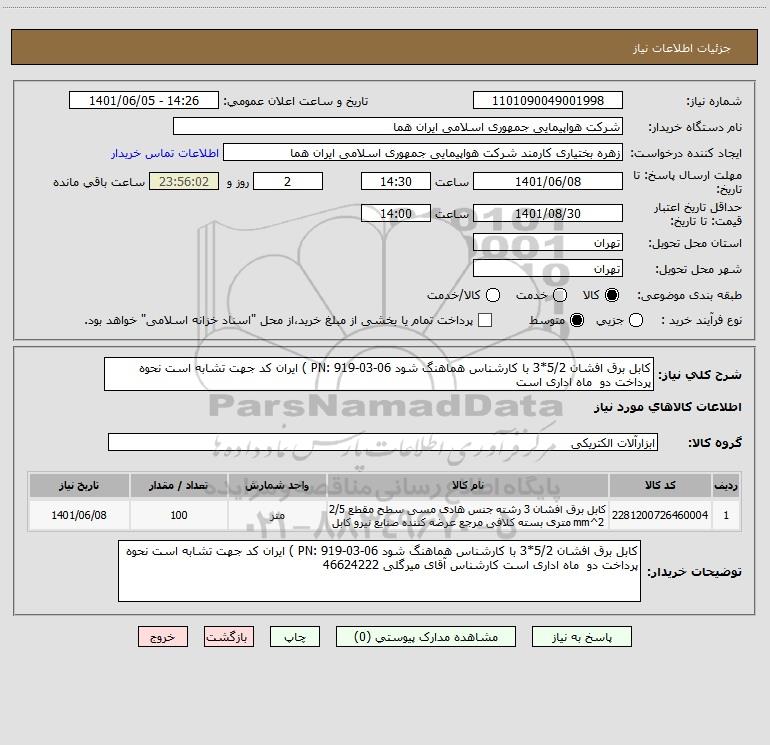Click the response deadline date 1401/06/08 field
The image size is (770, 745).
click(547, 182)
